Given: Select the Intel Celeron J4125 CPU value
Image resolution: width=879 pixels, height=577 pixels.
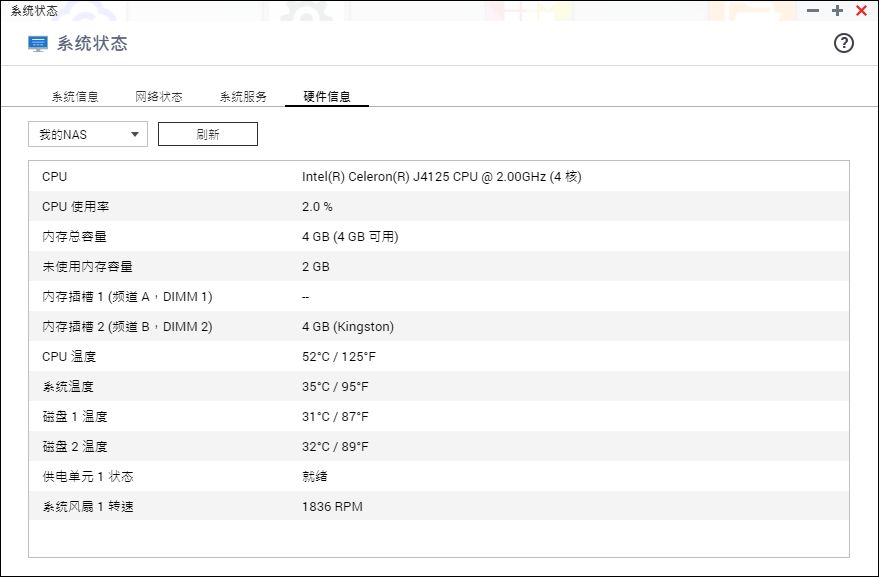Looking at the screenshot, I should tap(442, 177).
